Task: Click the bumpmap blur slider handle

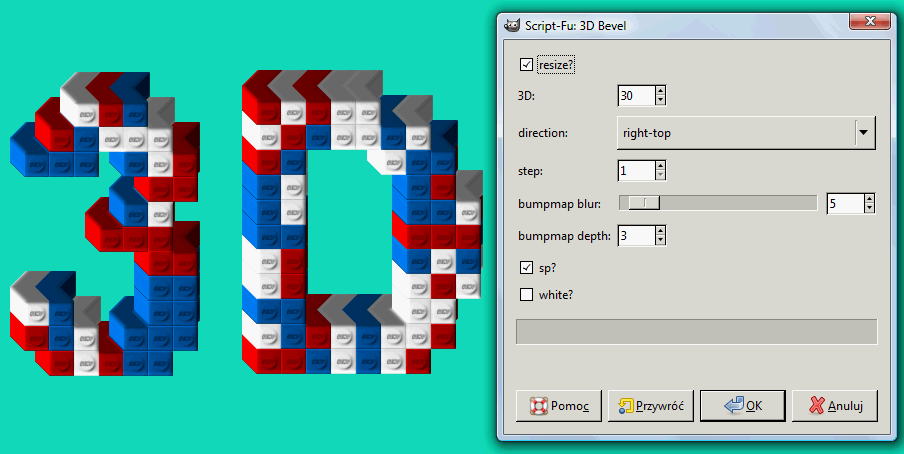Action: [x=644, y=202]
